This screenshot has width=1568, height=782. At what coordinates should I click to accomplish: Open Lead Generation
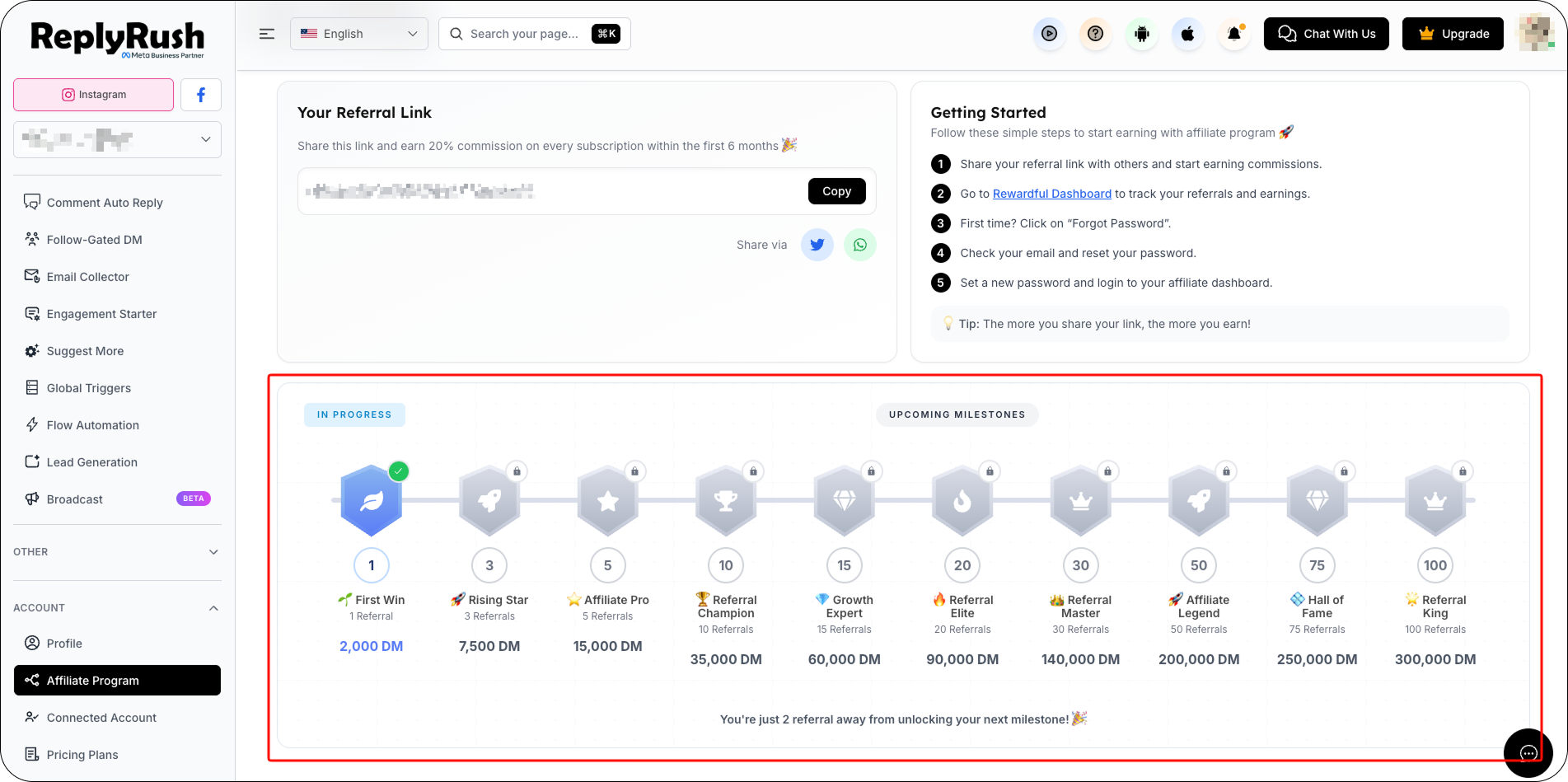click(117, 462)
